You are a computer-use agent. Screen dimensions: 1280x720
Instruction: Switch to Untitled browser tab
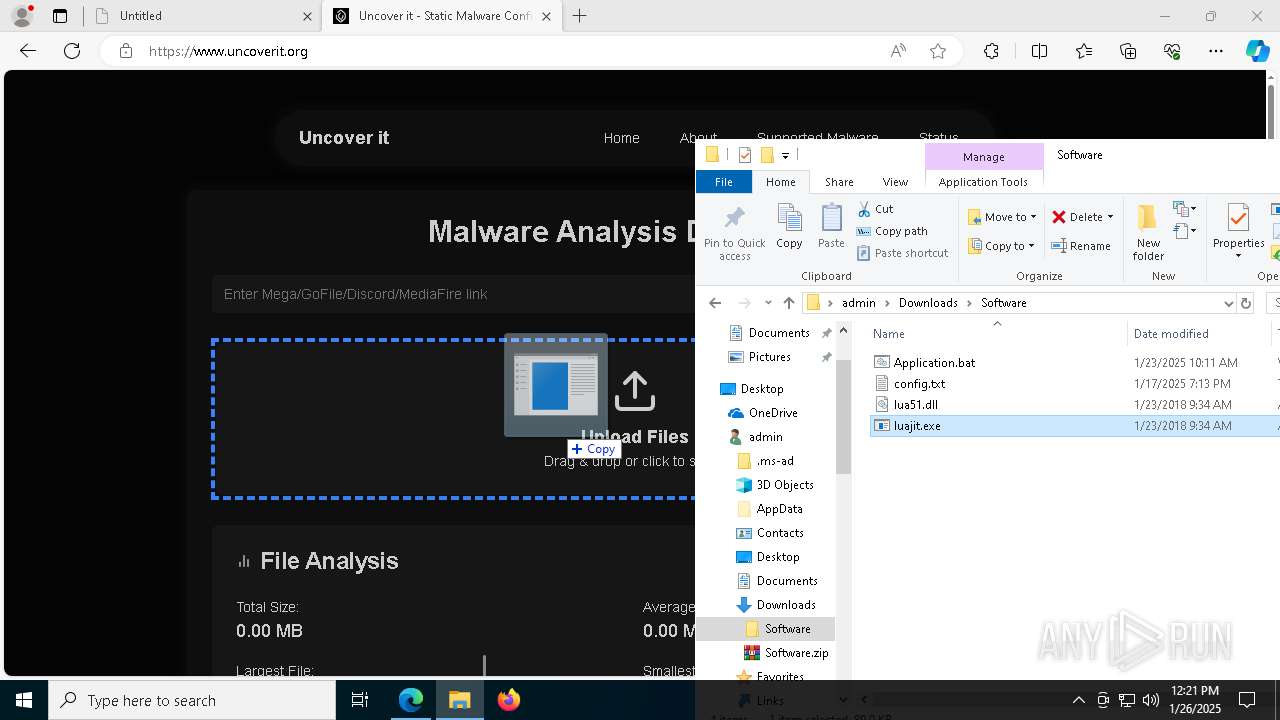click(x=203, y=16)
